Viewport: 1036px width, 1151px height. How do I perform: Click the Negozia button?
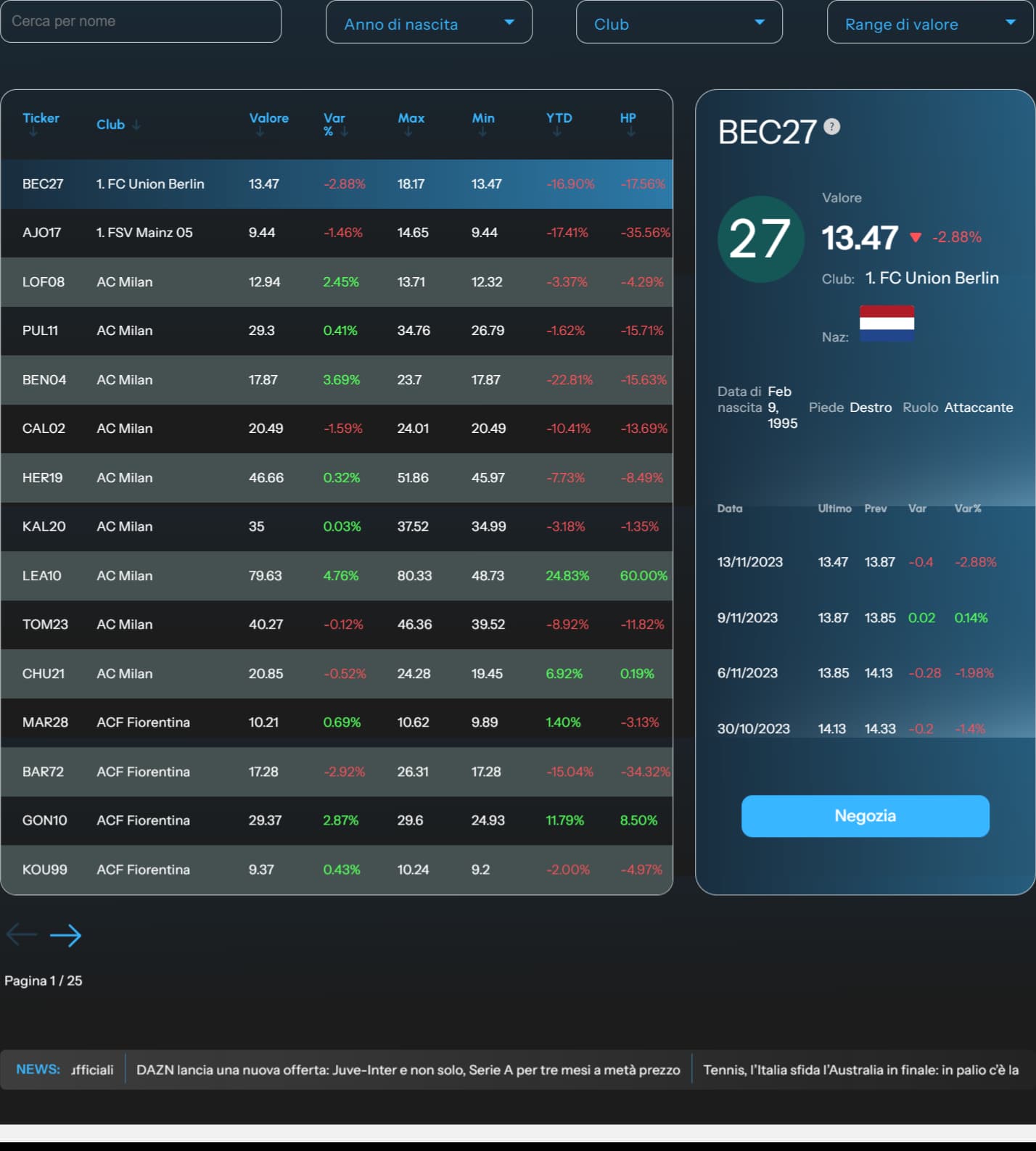(865, 816)
